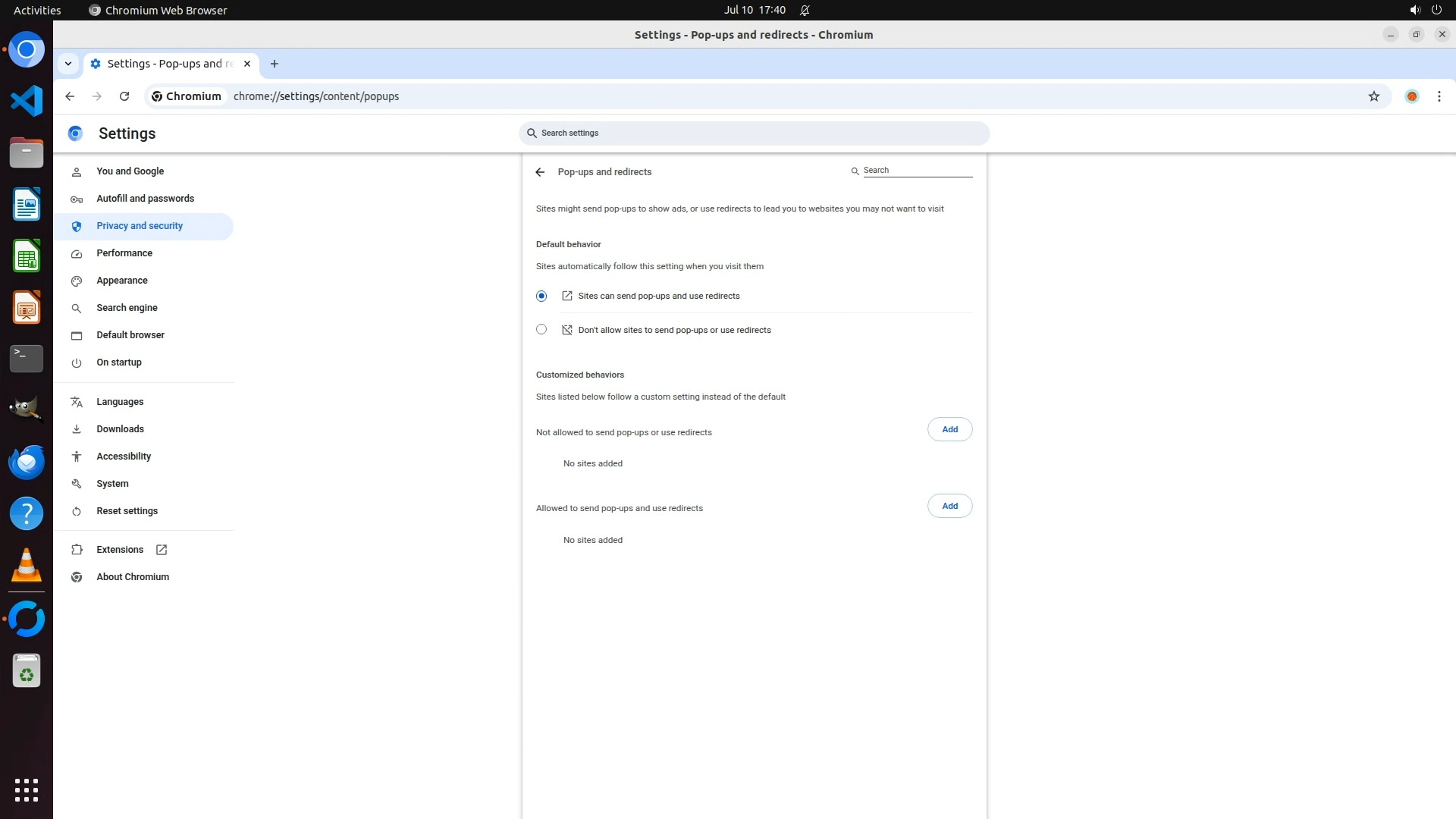Open the Chromium three-dot menu
Viewport: 1456px width, 819px height.
pos(1439,96)
